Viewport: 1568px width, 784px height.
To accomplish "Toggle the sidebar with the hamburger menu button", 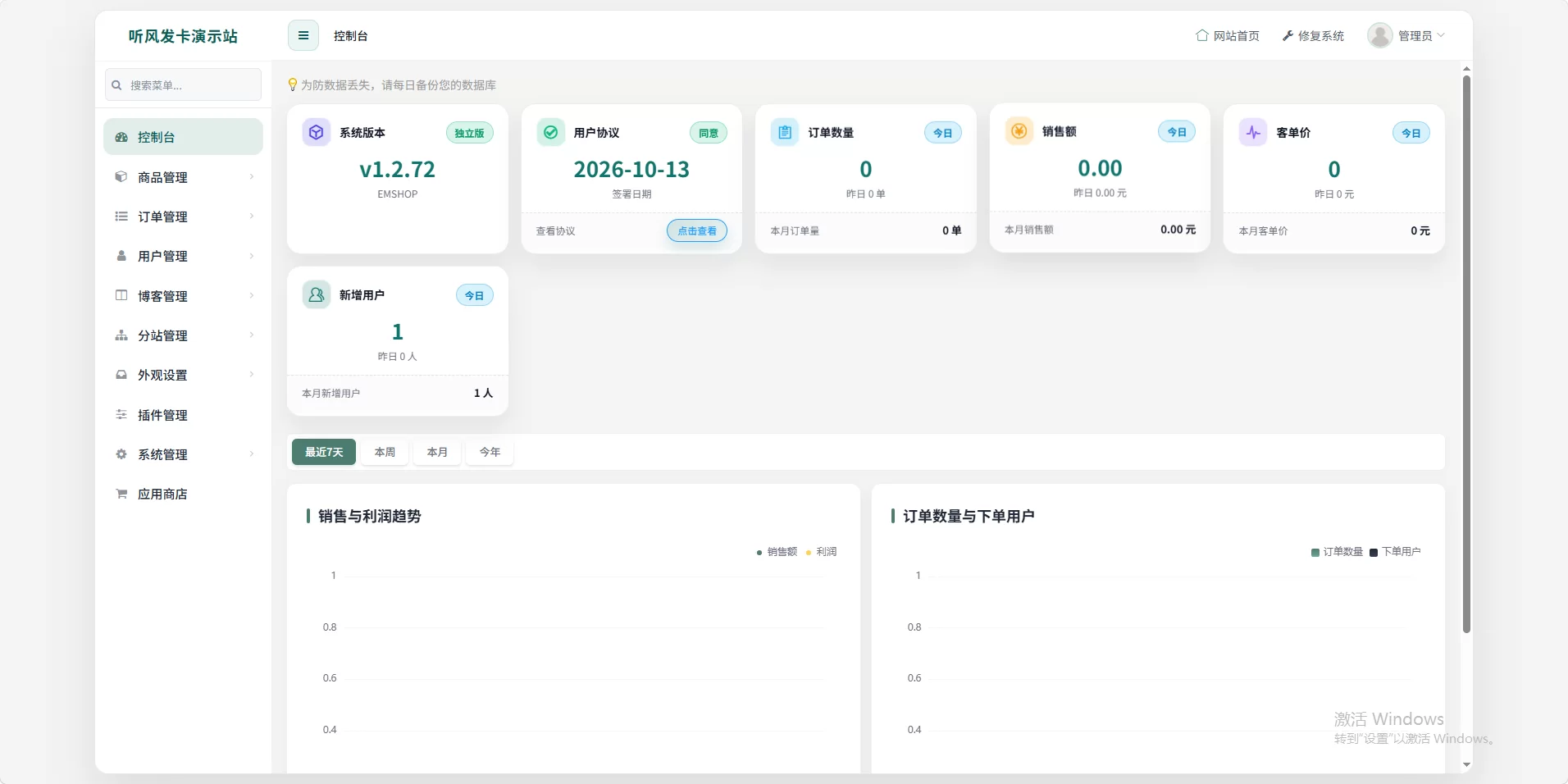I will click(x=303, y=36).
